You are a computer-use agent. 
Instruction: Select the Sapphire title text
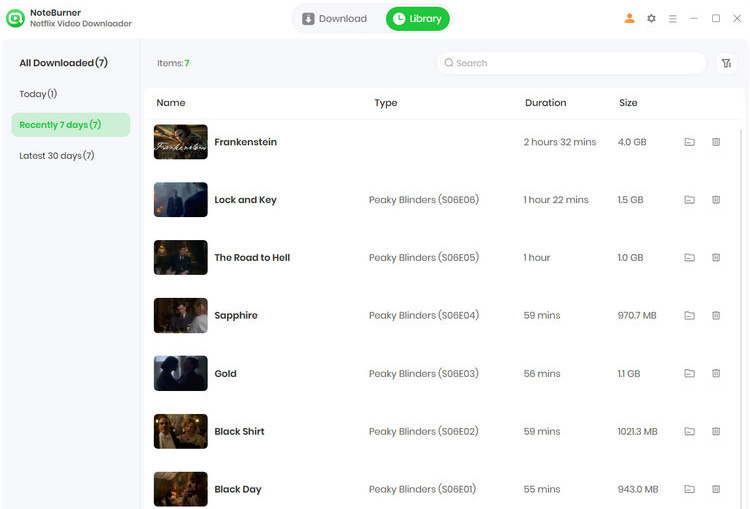[x=236, y=316]
